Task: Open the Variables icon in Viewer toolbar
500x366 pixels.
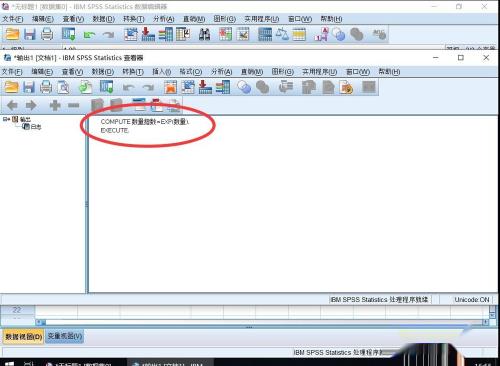Action: 223,87
